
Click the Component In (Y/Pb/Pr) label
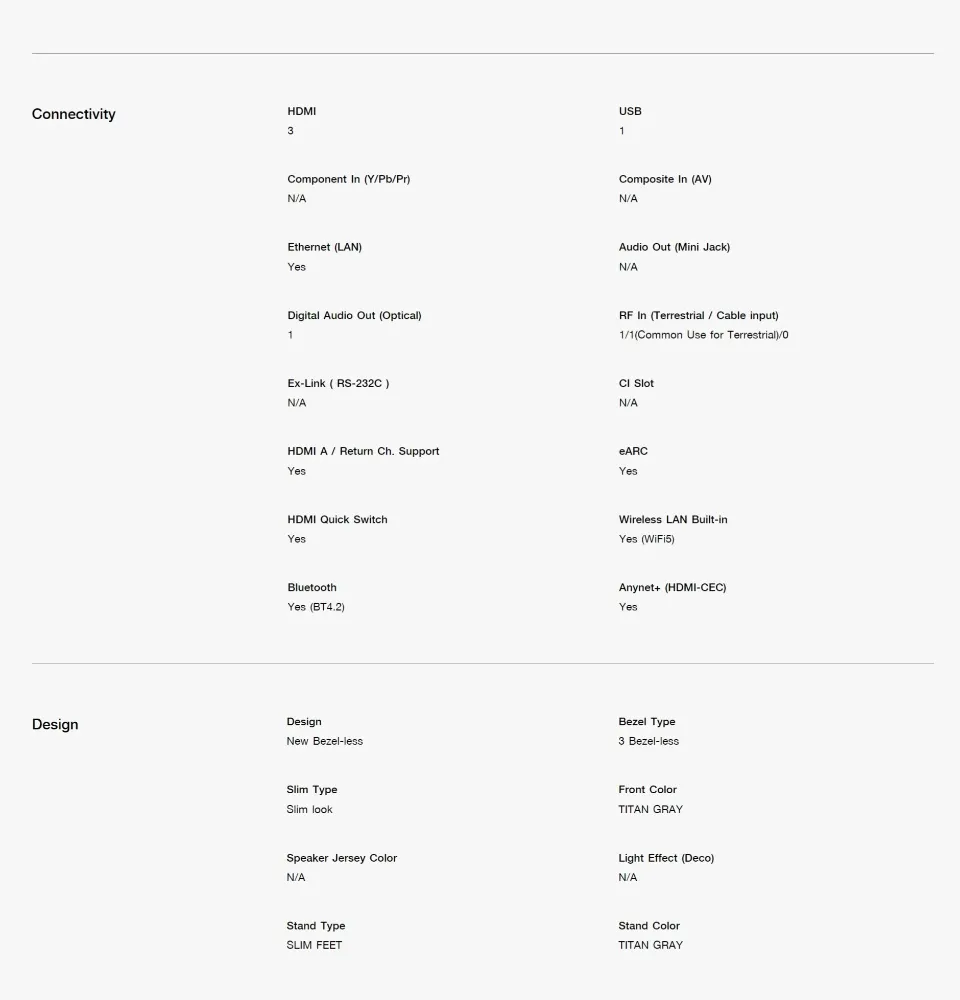click(x=348, y=179)
